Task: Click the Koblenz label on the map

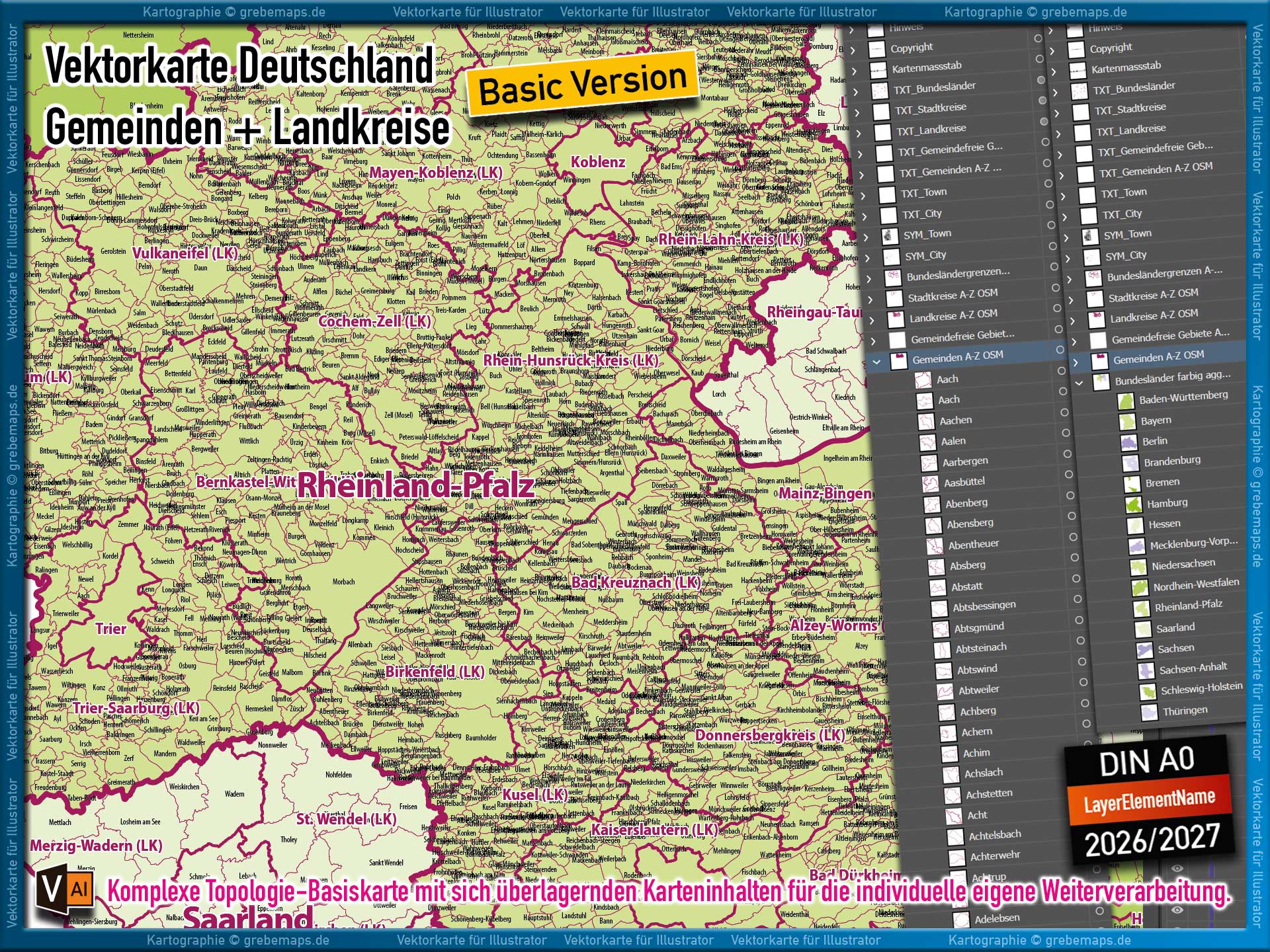Action: tap(598, 162)
